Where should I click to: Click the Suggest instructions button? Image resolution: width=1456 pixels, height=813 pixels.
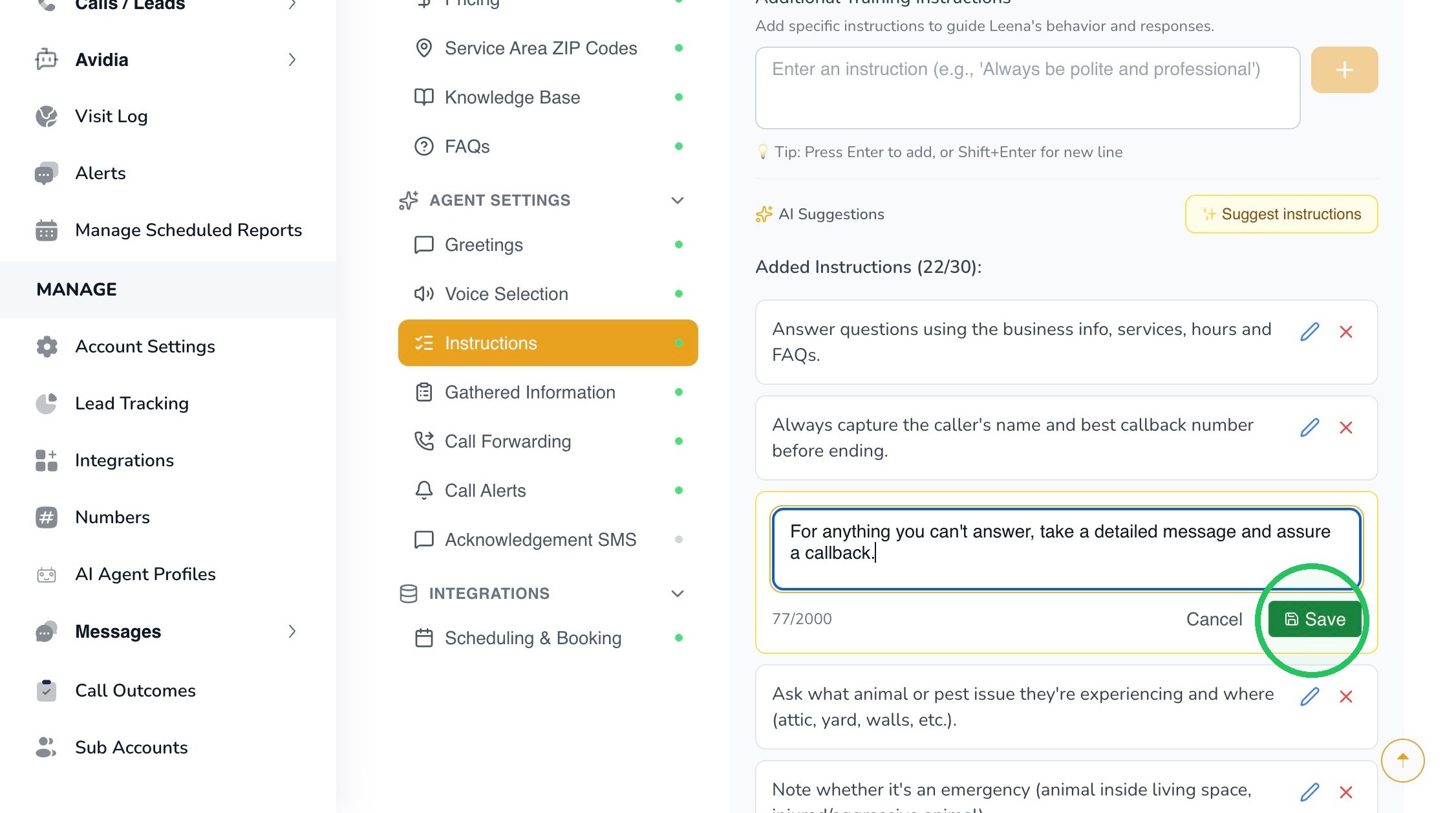pyautogui.click(x=1281, y=214)
